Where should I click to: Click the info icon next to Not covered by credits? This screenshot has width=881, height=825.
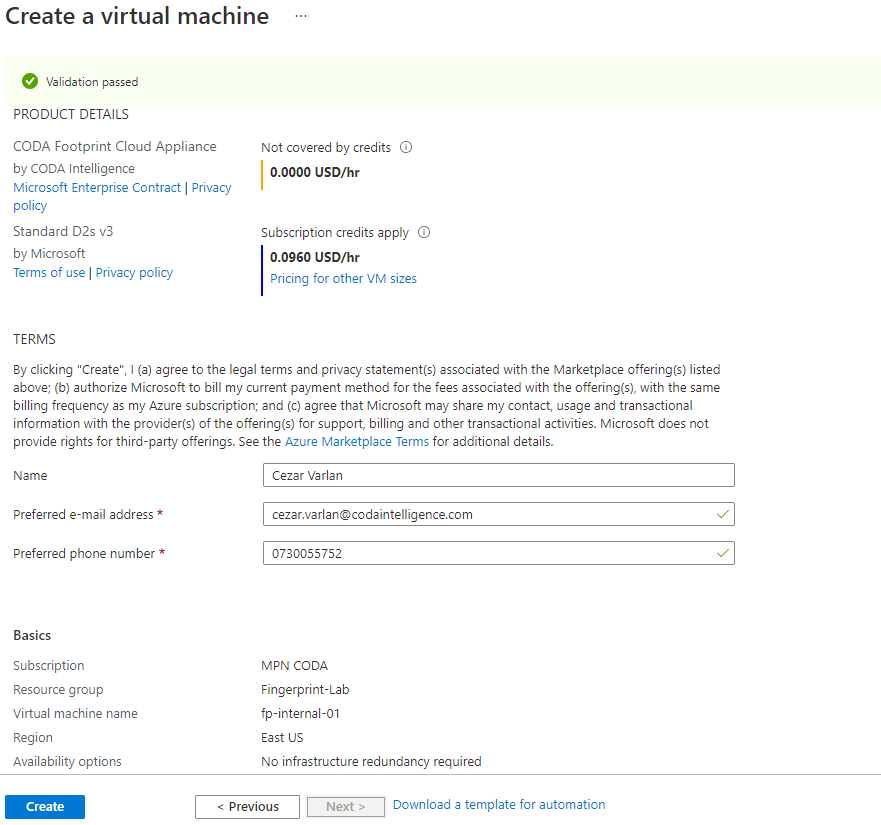tap(406, 147)
